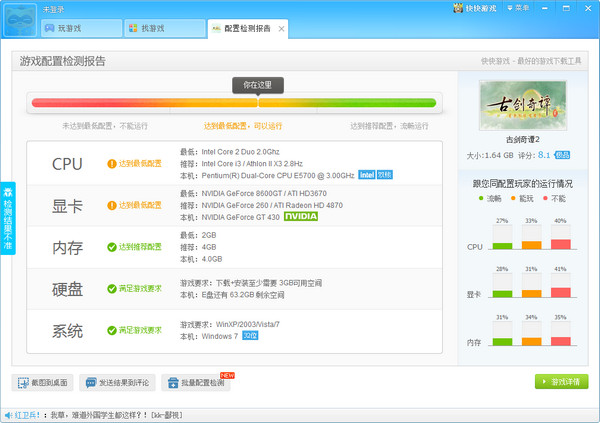
Task: Click the 快快游戏-最好的游戏下载工具 header text
Action: tap(531, 61)
